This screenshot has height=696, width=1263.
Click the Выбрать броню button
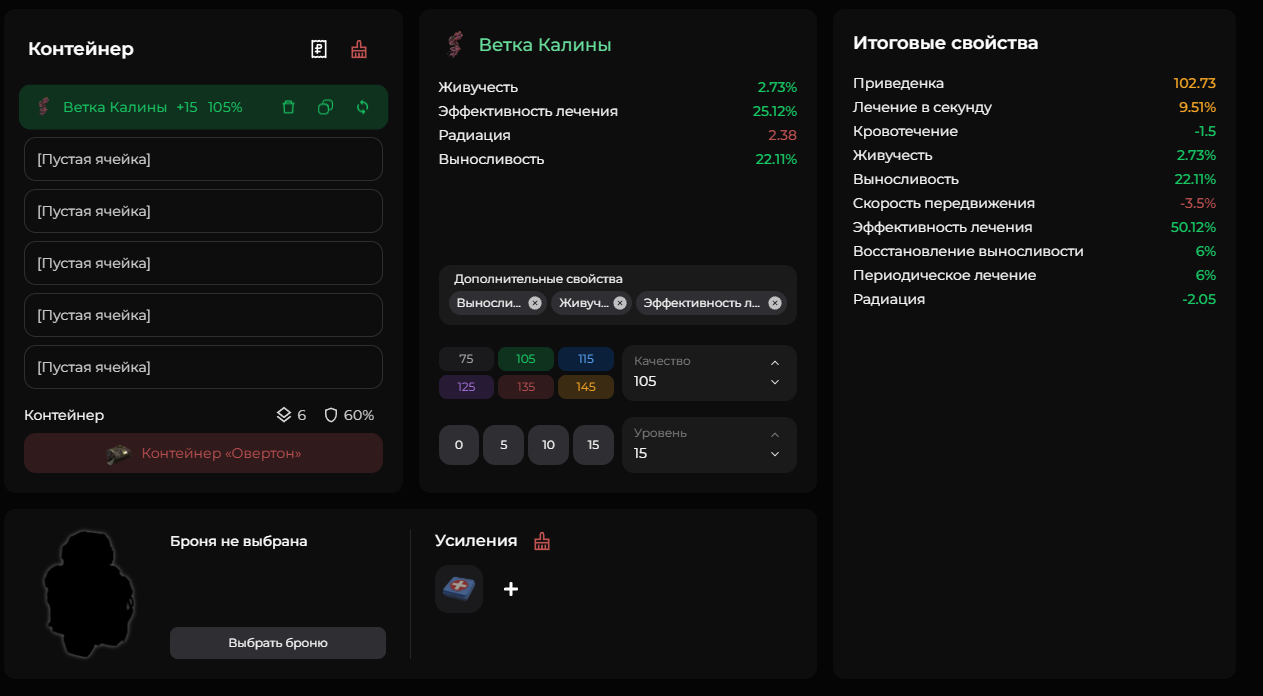(x=278, y=643)
